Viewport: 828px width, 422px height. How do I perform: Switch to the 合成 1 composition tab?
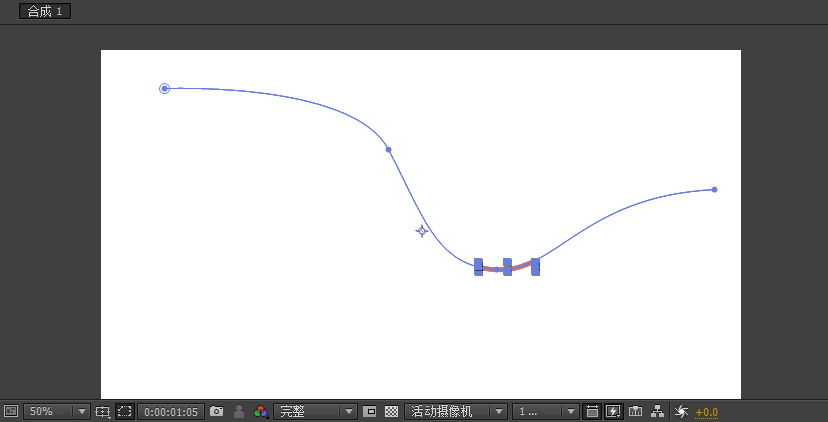coord(45,12)
